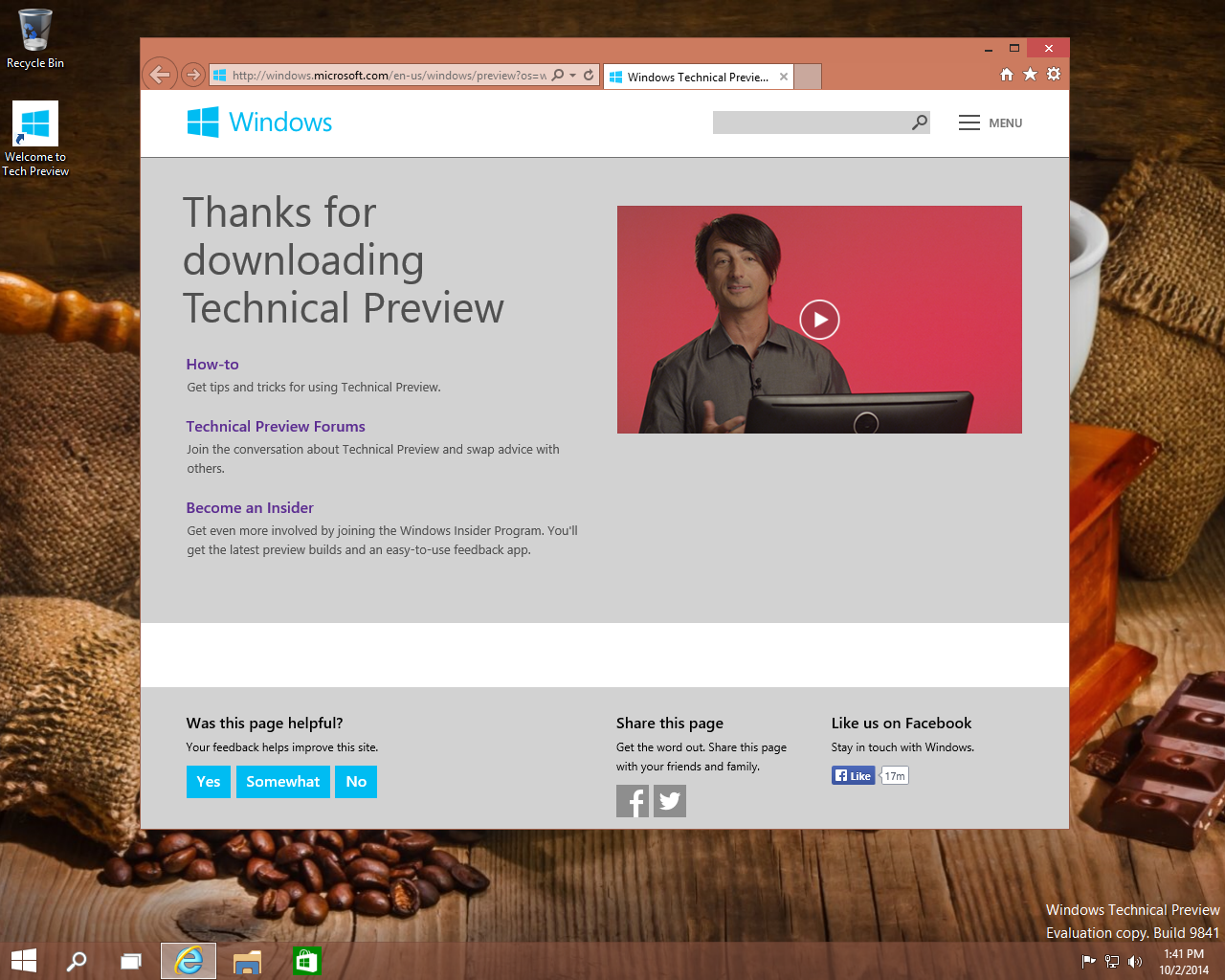Screen dimensions: 1225x980
Task: Refresh the page with the reload icon
Action: coord(589,75)
